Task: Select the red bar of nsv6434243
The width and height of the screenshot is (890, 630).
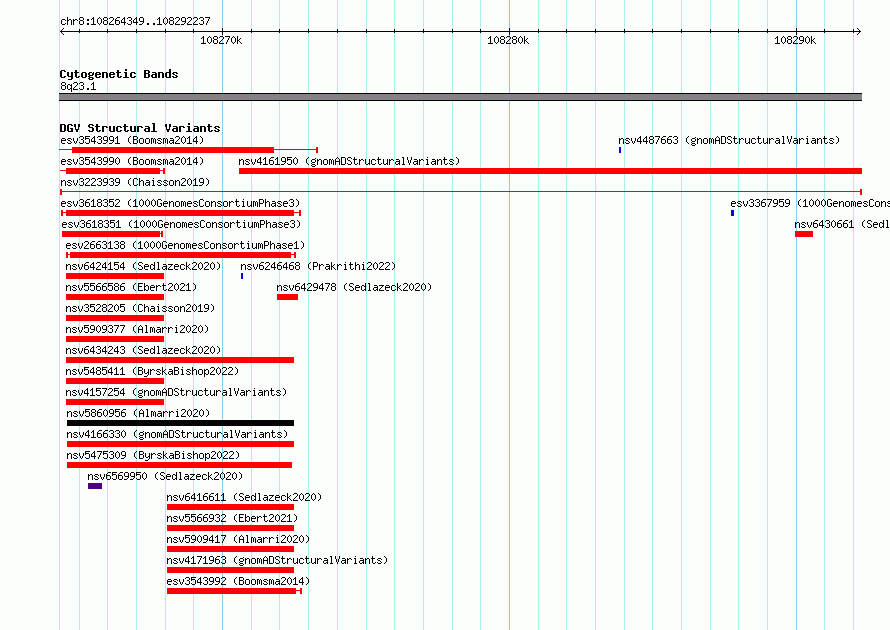Action: [180, 360]
